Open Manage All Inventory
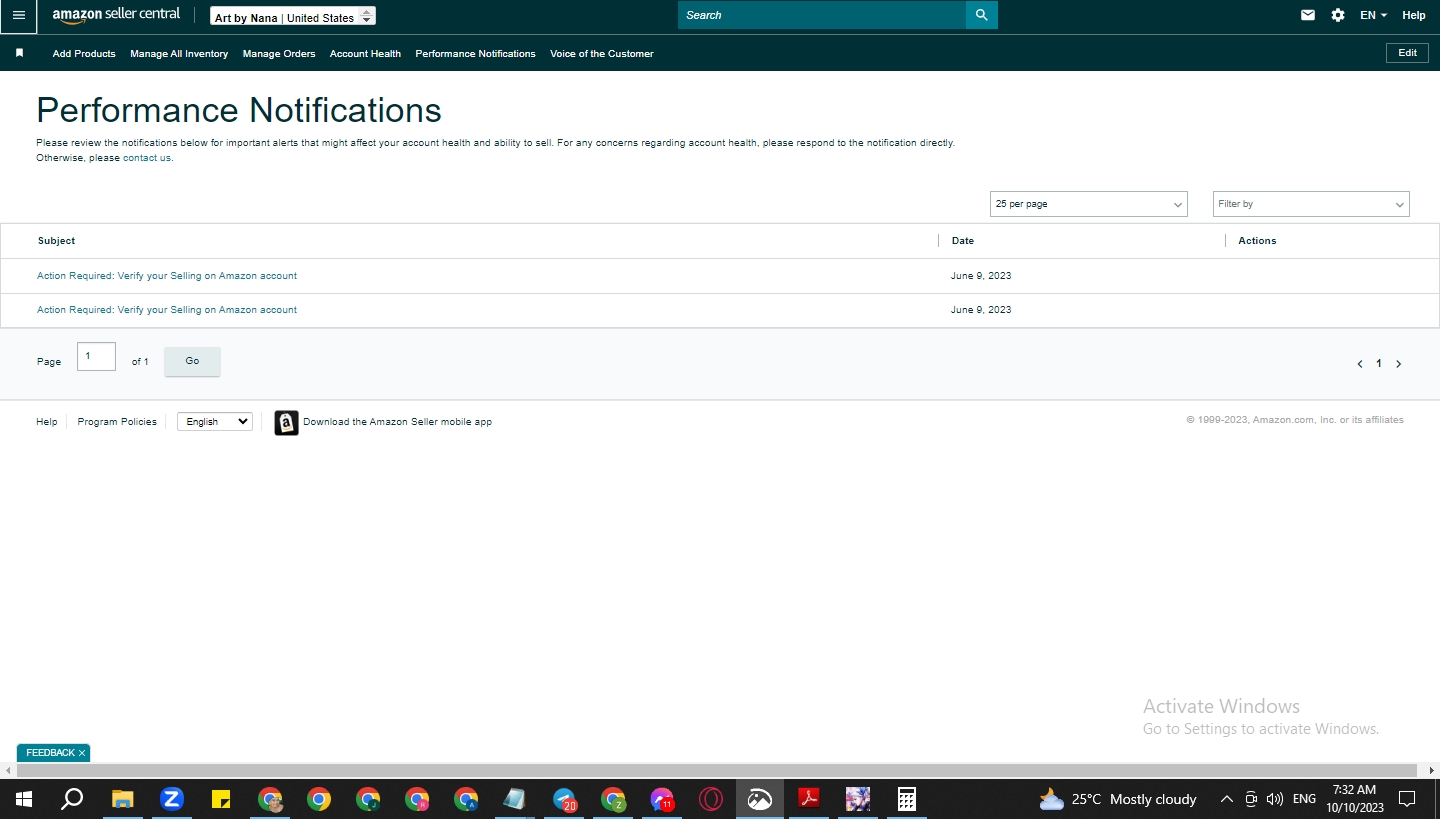 pos(179,54)
